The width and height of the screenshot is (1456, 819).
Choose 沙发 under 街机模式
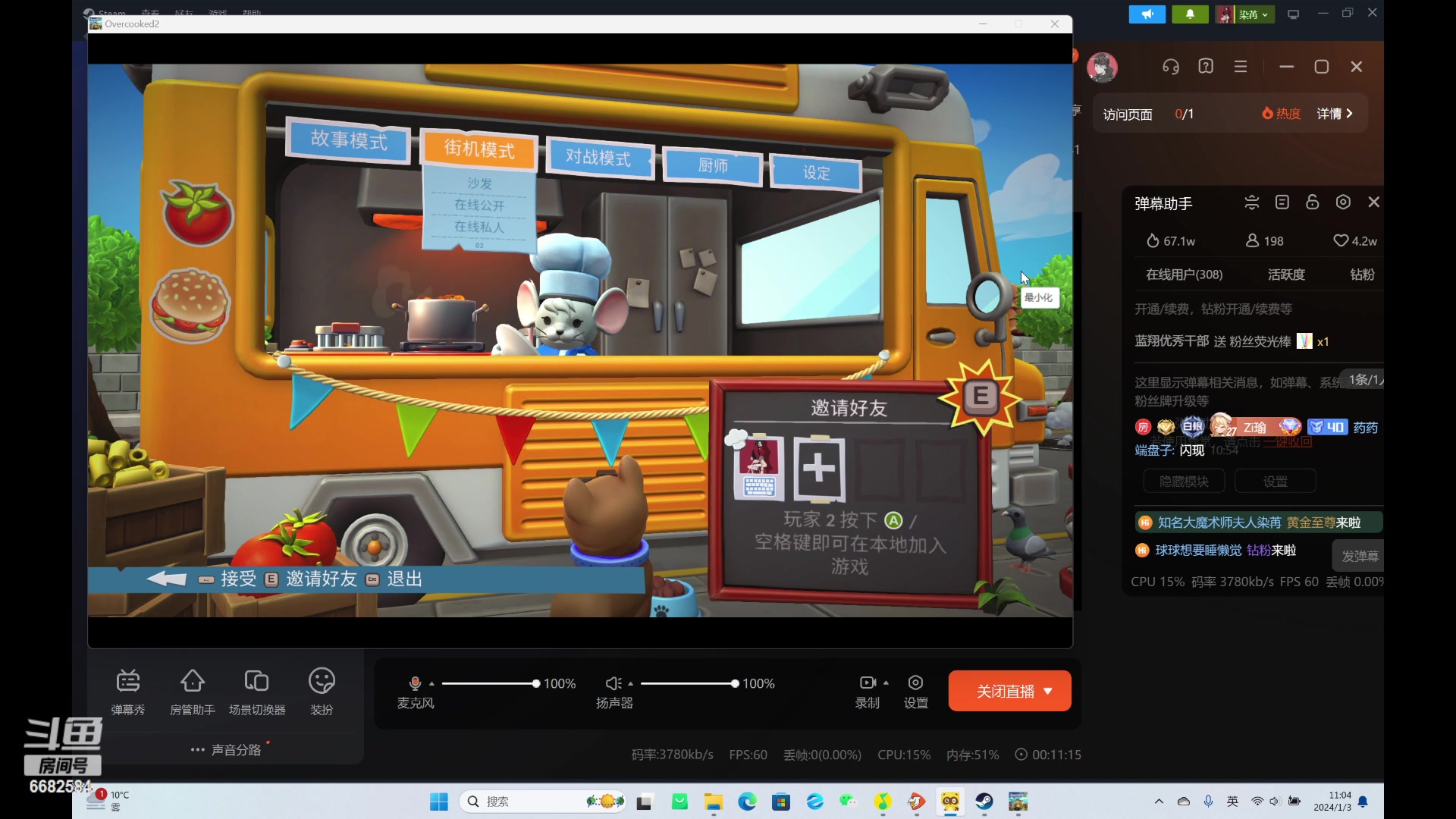coord(479,184)
